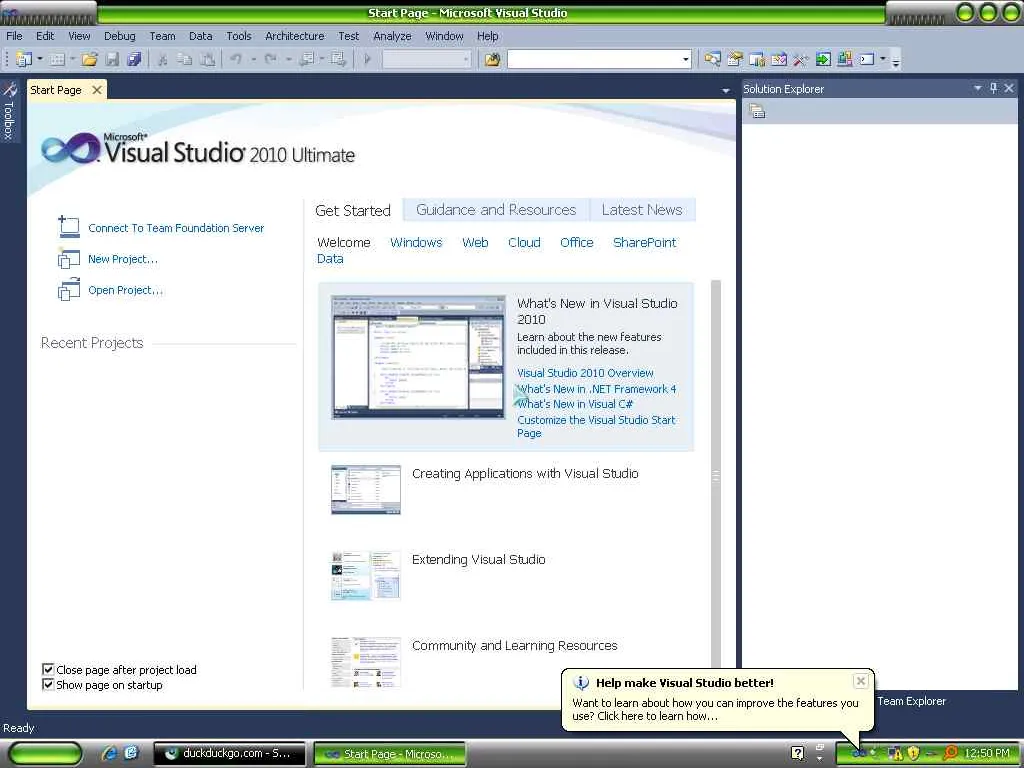Open the Team Explorer tab
The height and width of the screenshot is (768, 1024).
[912, 701]
